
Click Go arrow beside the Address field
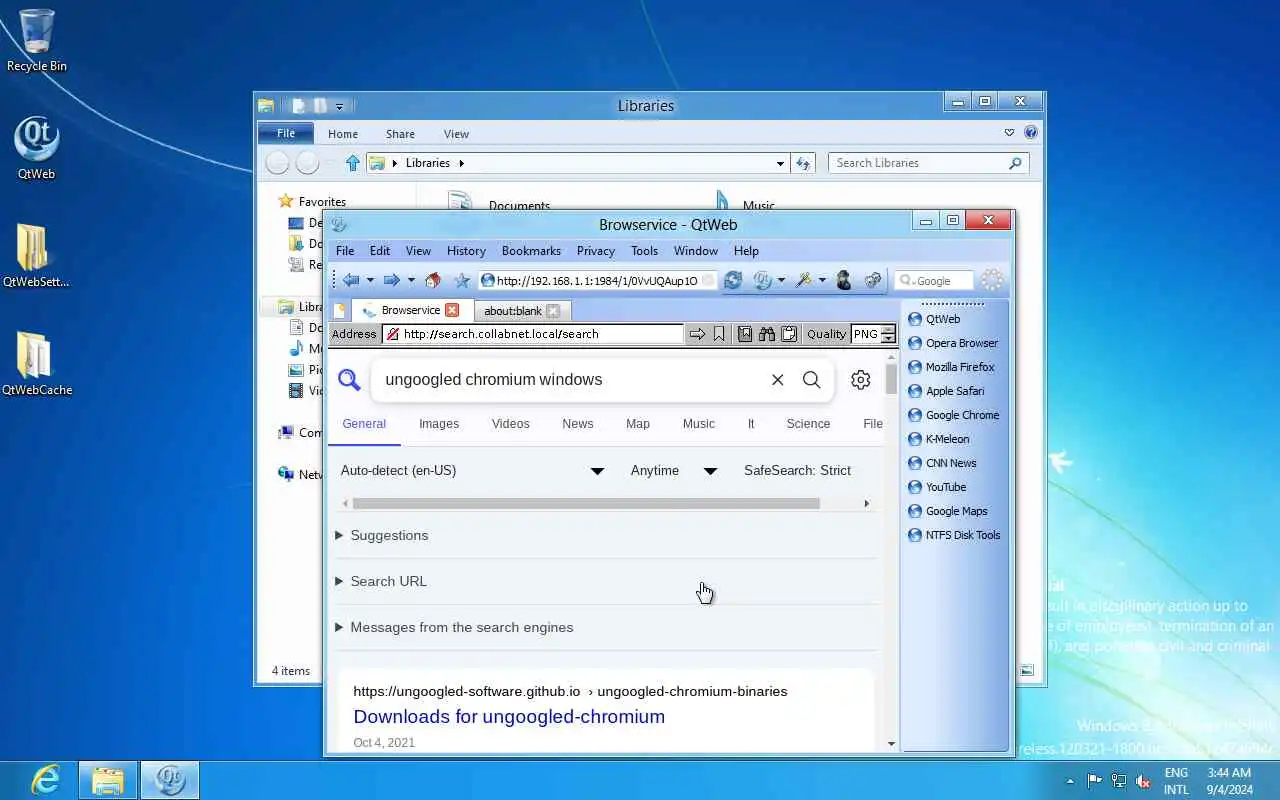click(x=697, y=334)
